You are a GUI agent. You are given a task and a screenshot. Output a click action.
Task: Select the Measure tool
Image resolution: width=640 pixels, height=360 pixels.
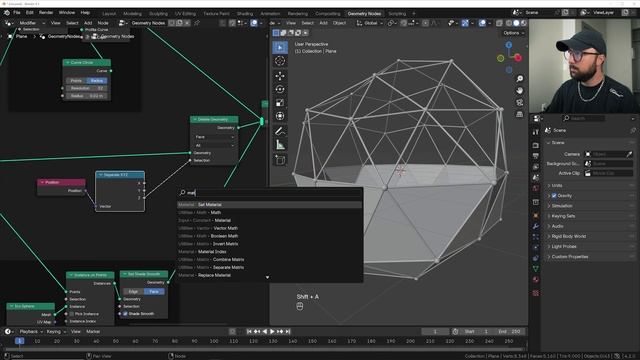click(280, 145)
